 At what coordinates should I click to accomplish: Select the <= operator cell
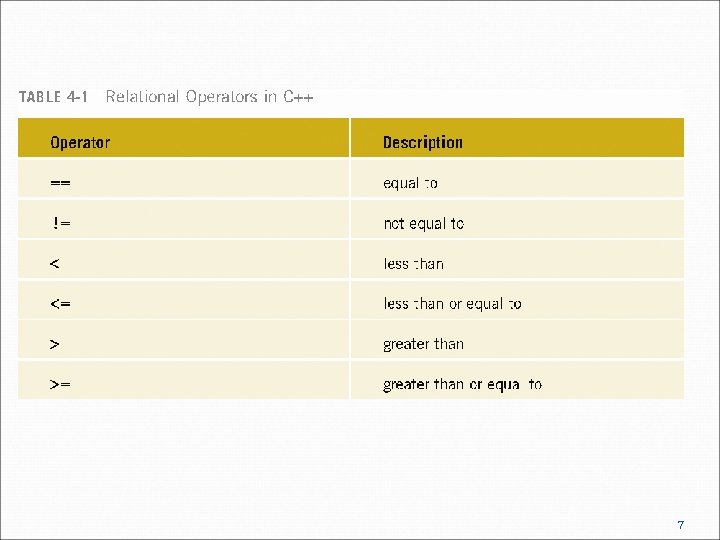pyautogui.click(x=61, y=304)
